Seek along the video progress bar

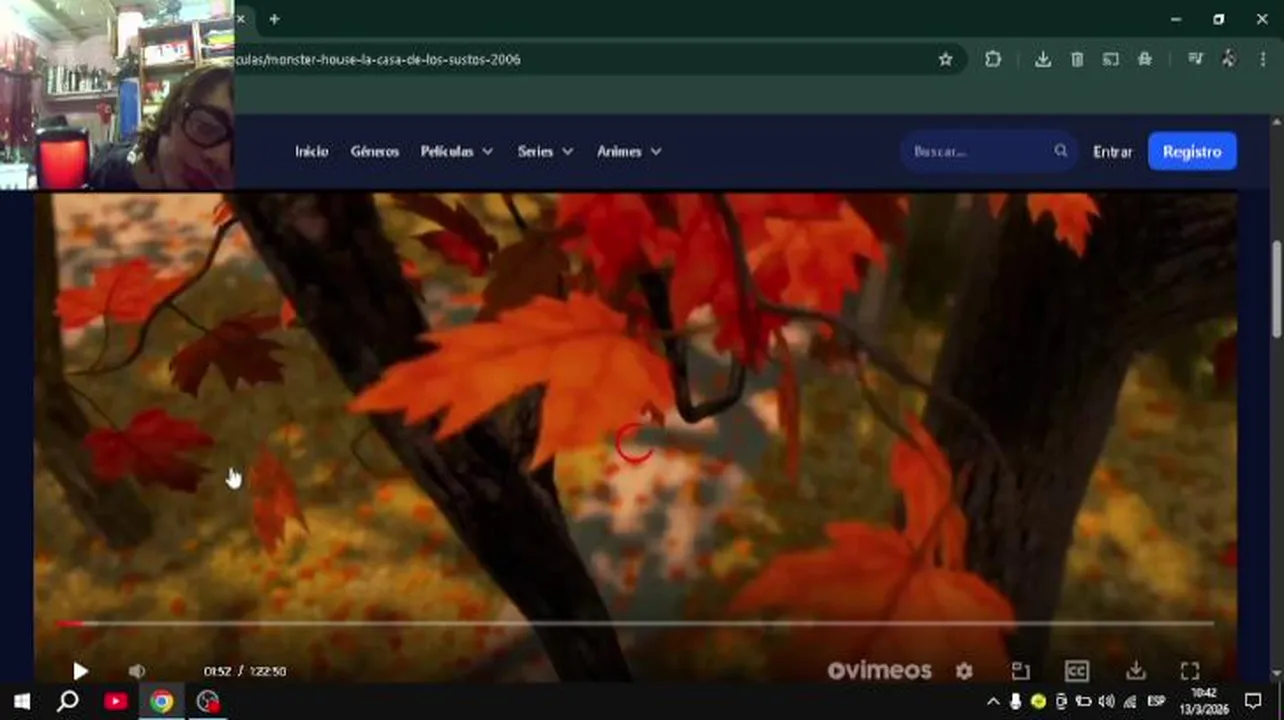(634, 623)
